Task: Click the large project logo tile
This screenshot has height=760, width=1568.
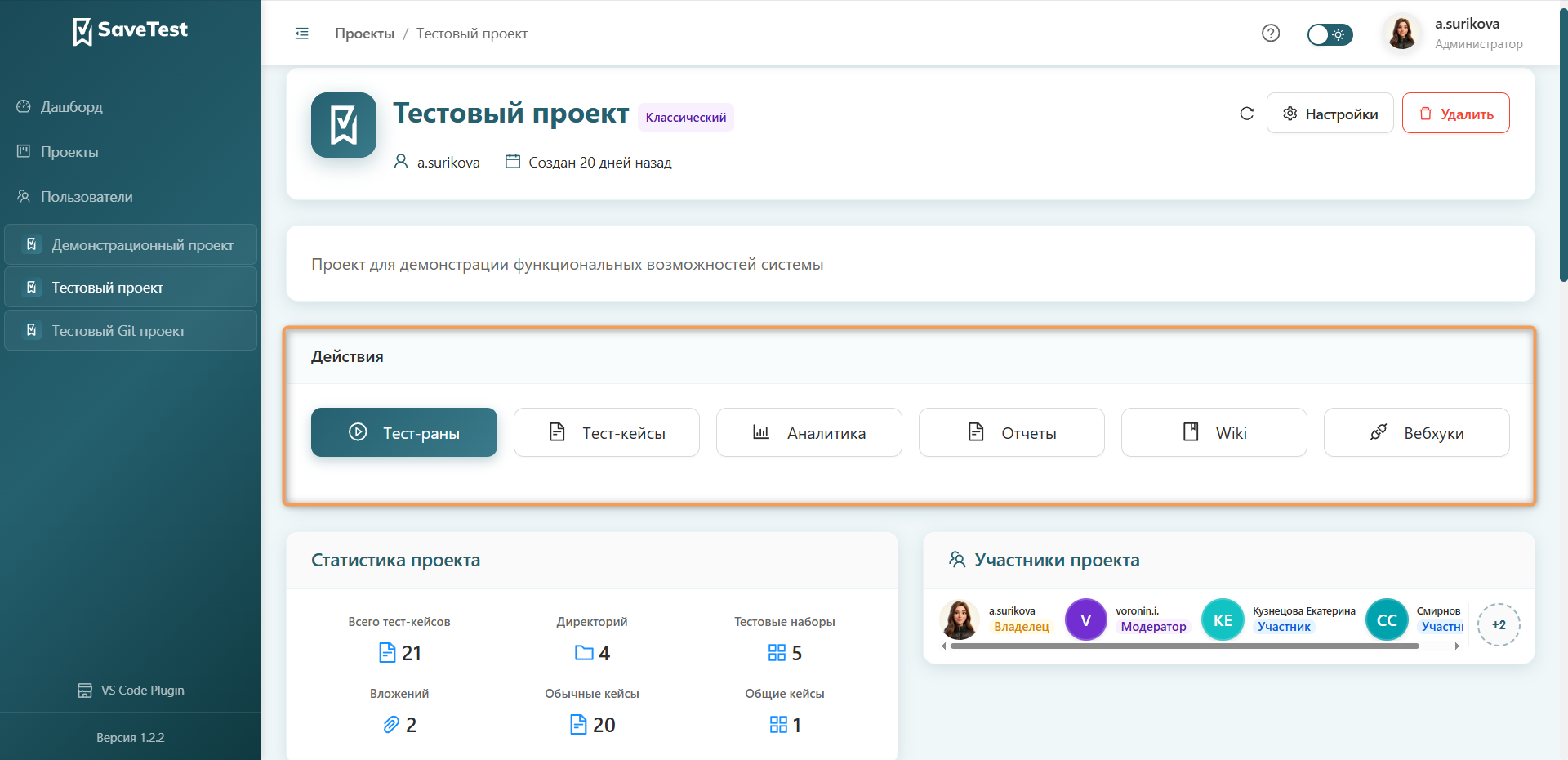Action: (344, 125)
